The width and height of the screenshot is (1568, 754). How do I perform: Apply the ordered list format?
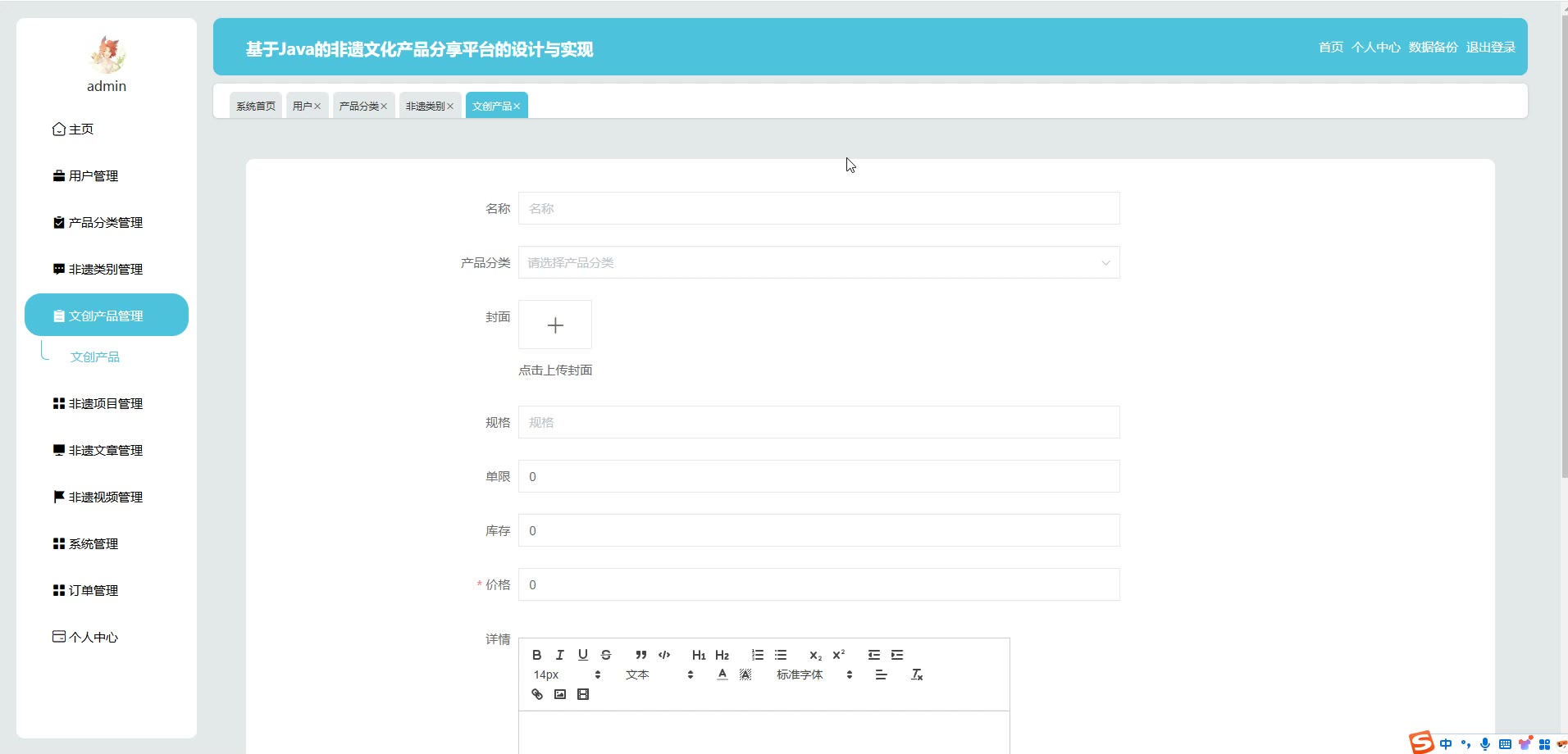click(758, 655)
